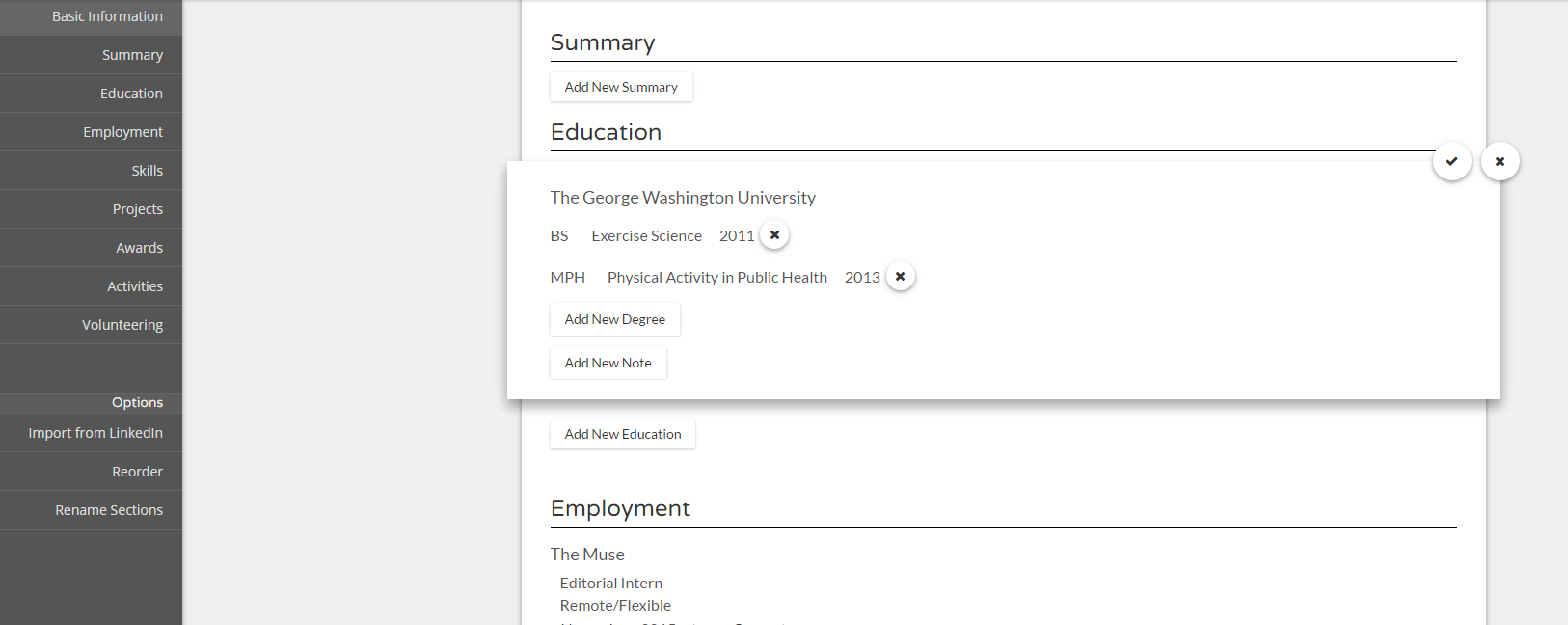Jump to Employment from sidebar
1568x625 pixels.
[x=91, y=132]
